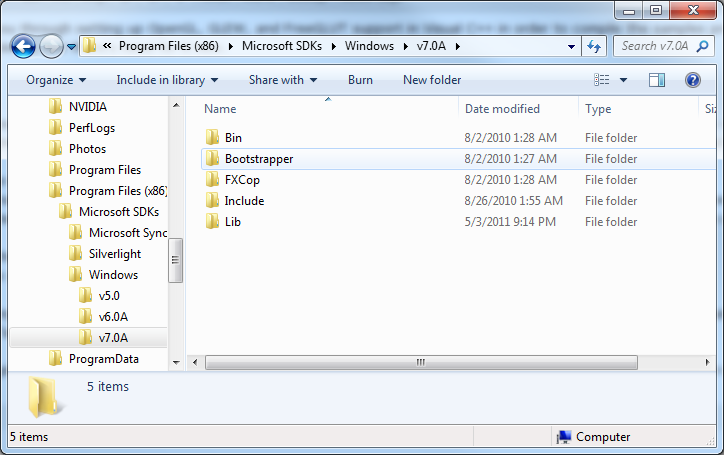Viewport: 724px width, 455px height.
Task: Select the Bin folder icon
Action: coord(212,138)
